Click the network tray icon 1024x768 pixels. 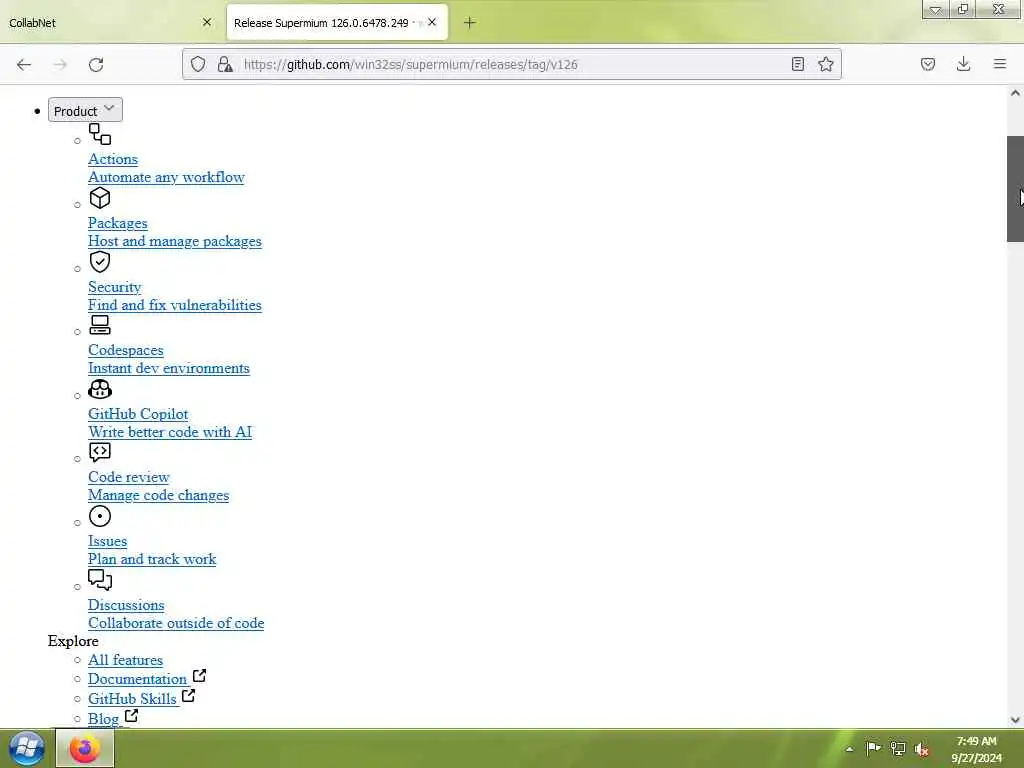(x=898, y=749)
